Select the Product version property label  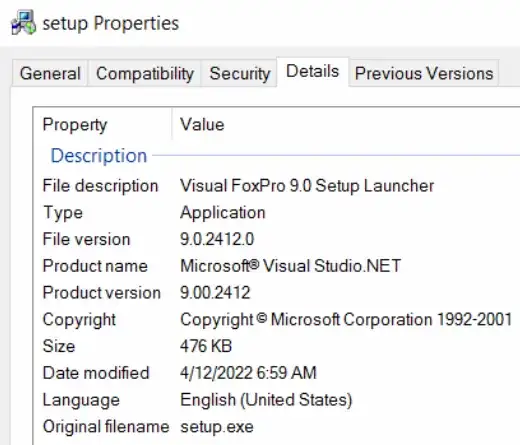pyautogui.click(x=102, y=293)
